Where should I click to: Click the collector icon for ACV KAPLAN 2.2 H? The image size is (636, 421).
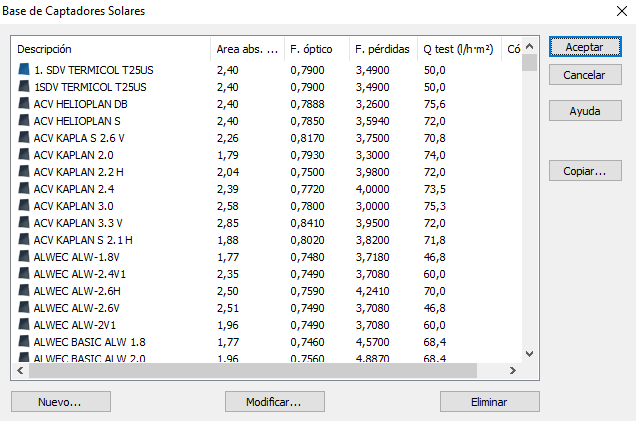24,172
